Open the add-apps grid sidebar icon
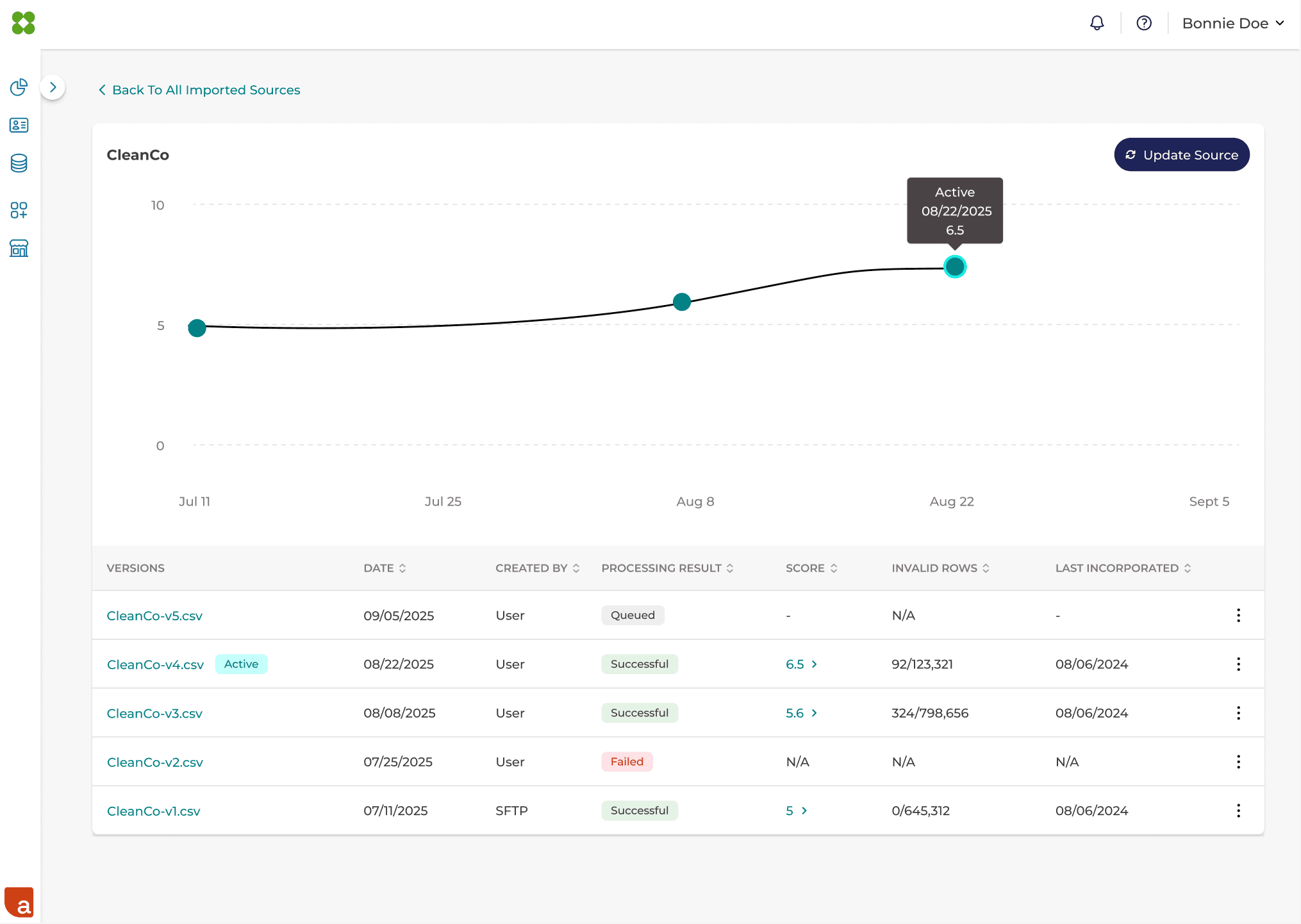Viewport: 1301px width, 924px height. tap(19, 210)
